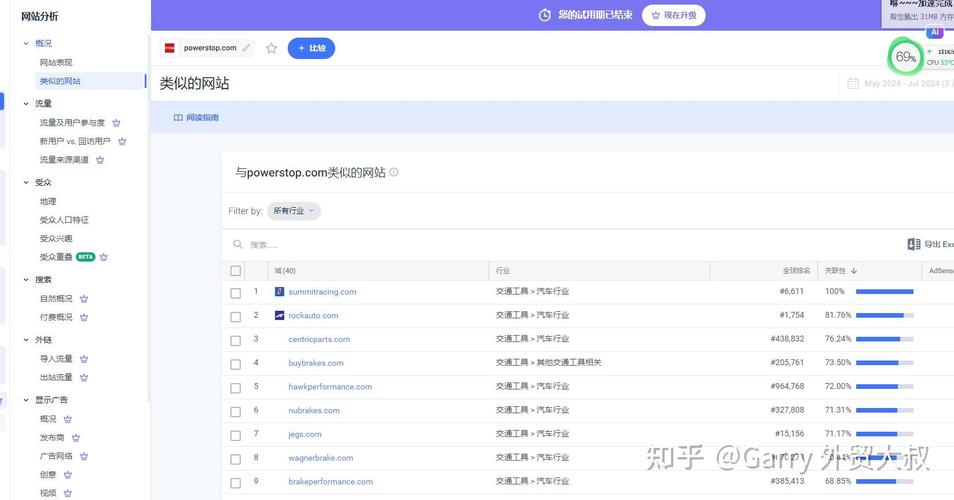
Task: Check the jegs.com row checkbox
Action: (235, 435)
